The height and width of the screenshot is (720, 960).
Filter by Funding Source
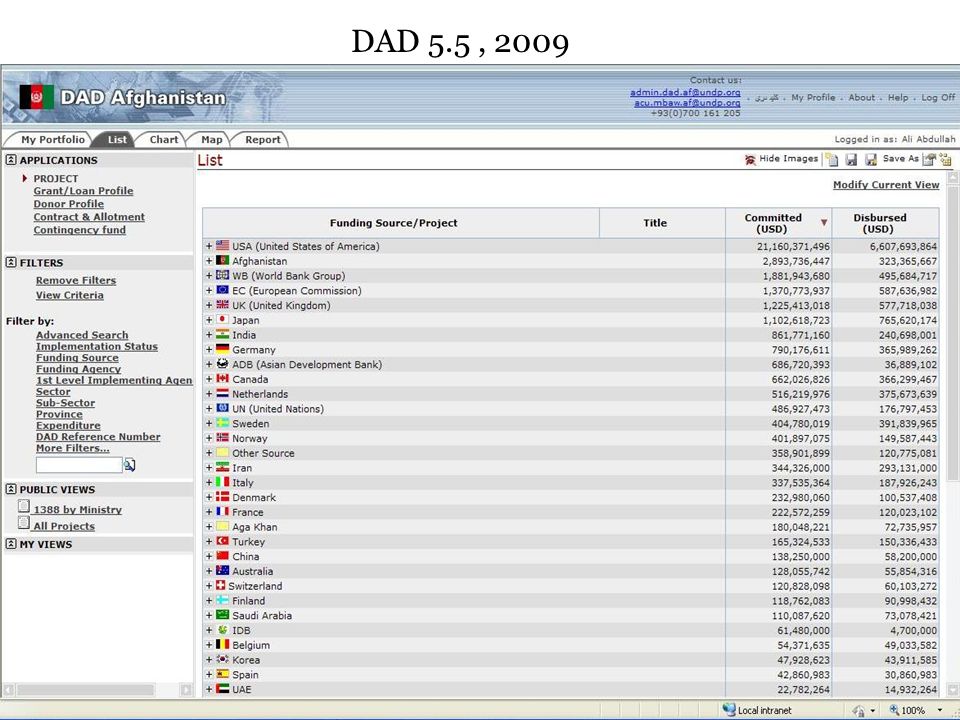tap(77, 358)
